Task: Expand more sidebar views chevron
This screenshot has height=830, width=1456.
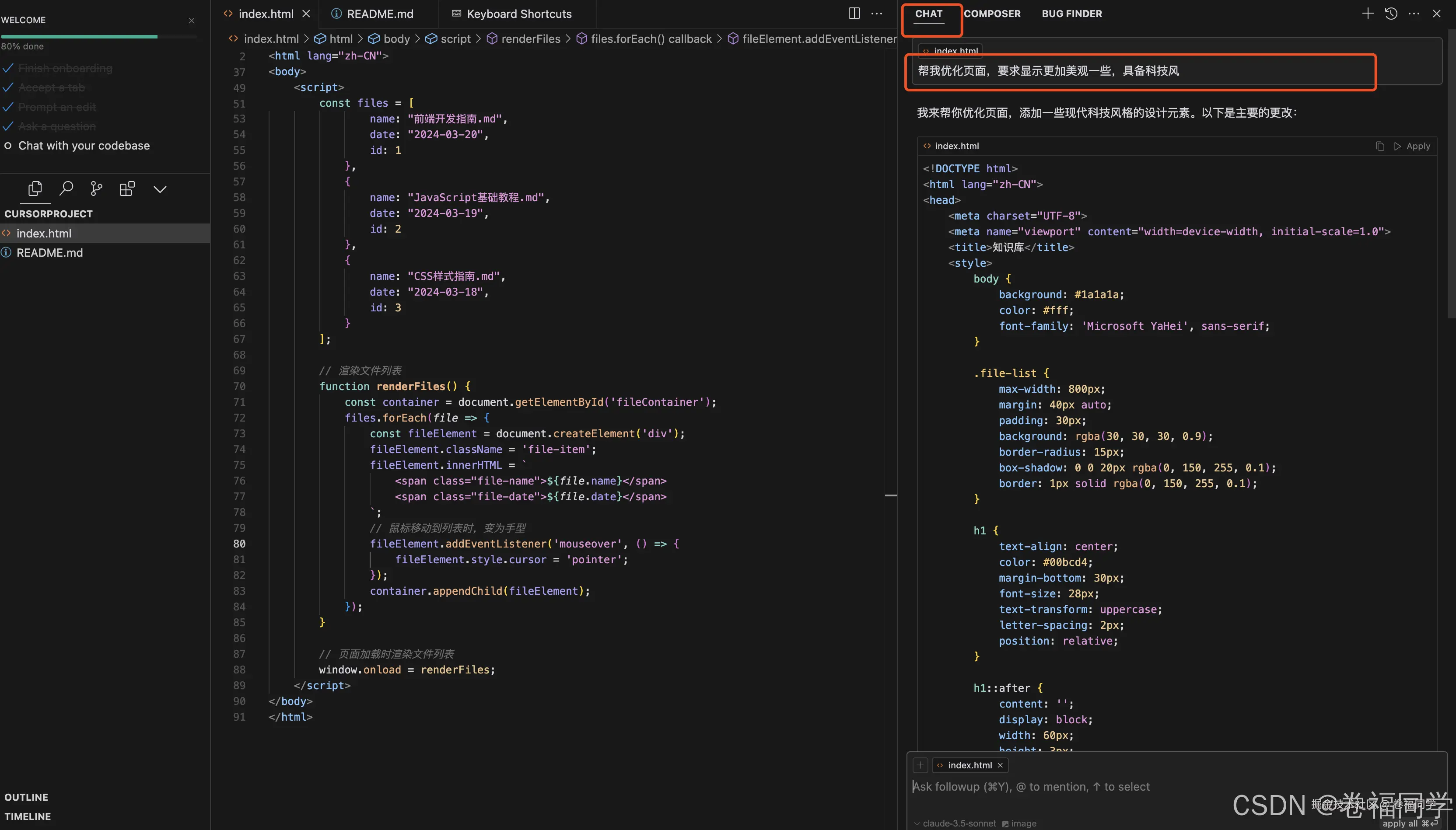Action: [160, 188]
